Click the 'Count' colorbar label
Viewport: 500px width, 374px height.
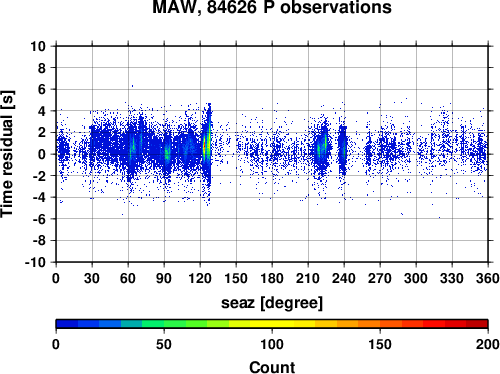(272, 367)
